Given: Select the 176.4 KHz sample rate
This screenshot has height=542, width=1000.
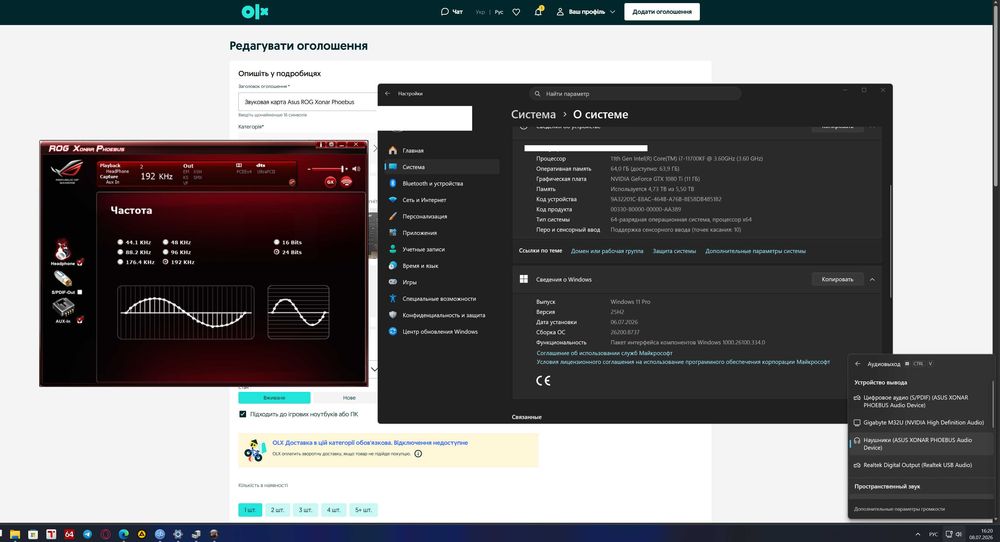Looking at the screenshot, I should (x=136, y=262).
